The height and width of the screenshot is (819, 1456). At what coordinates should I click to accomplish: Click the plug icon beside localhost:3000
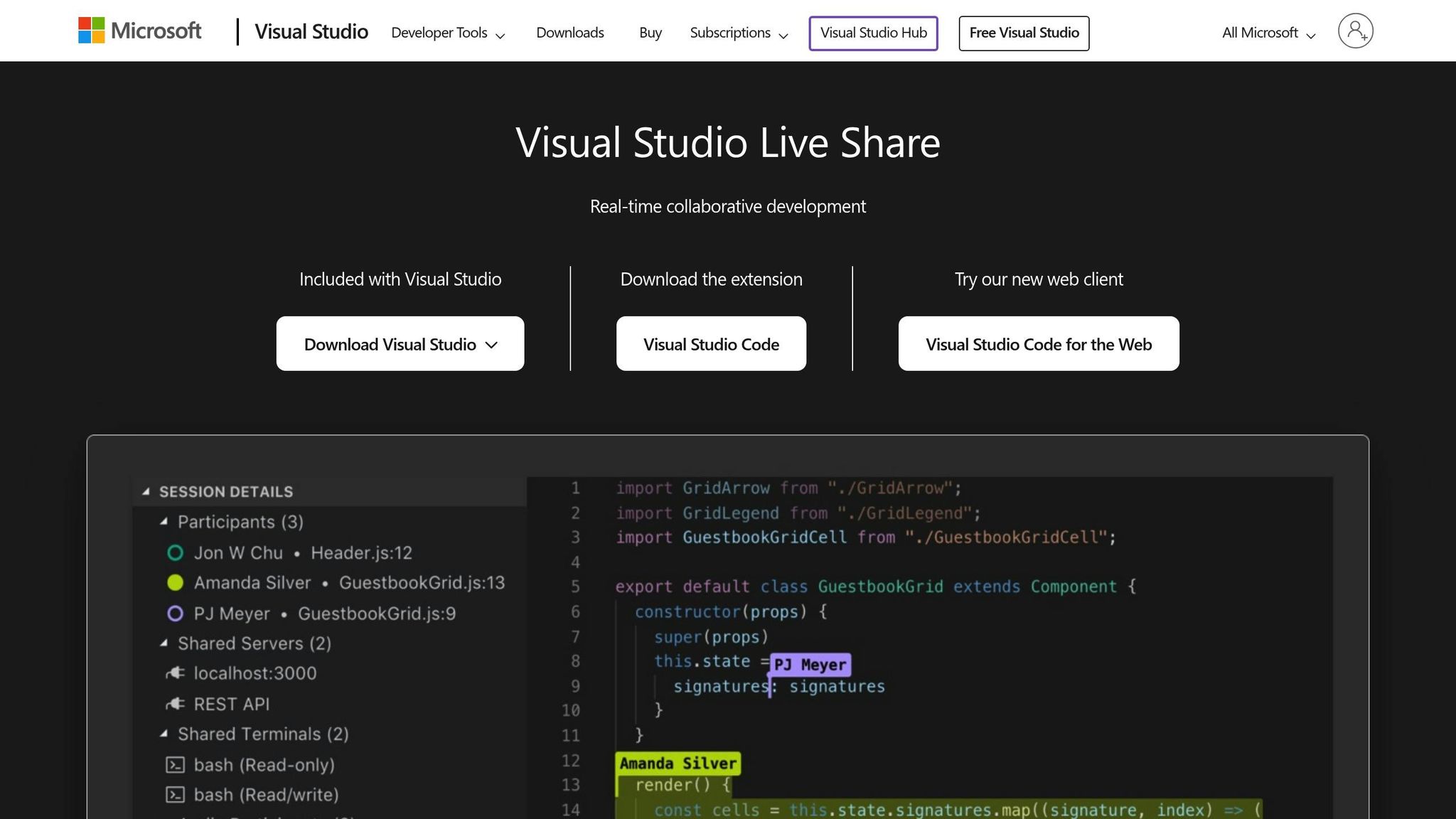pyautogui.click(x=175, y=673)
